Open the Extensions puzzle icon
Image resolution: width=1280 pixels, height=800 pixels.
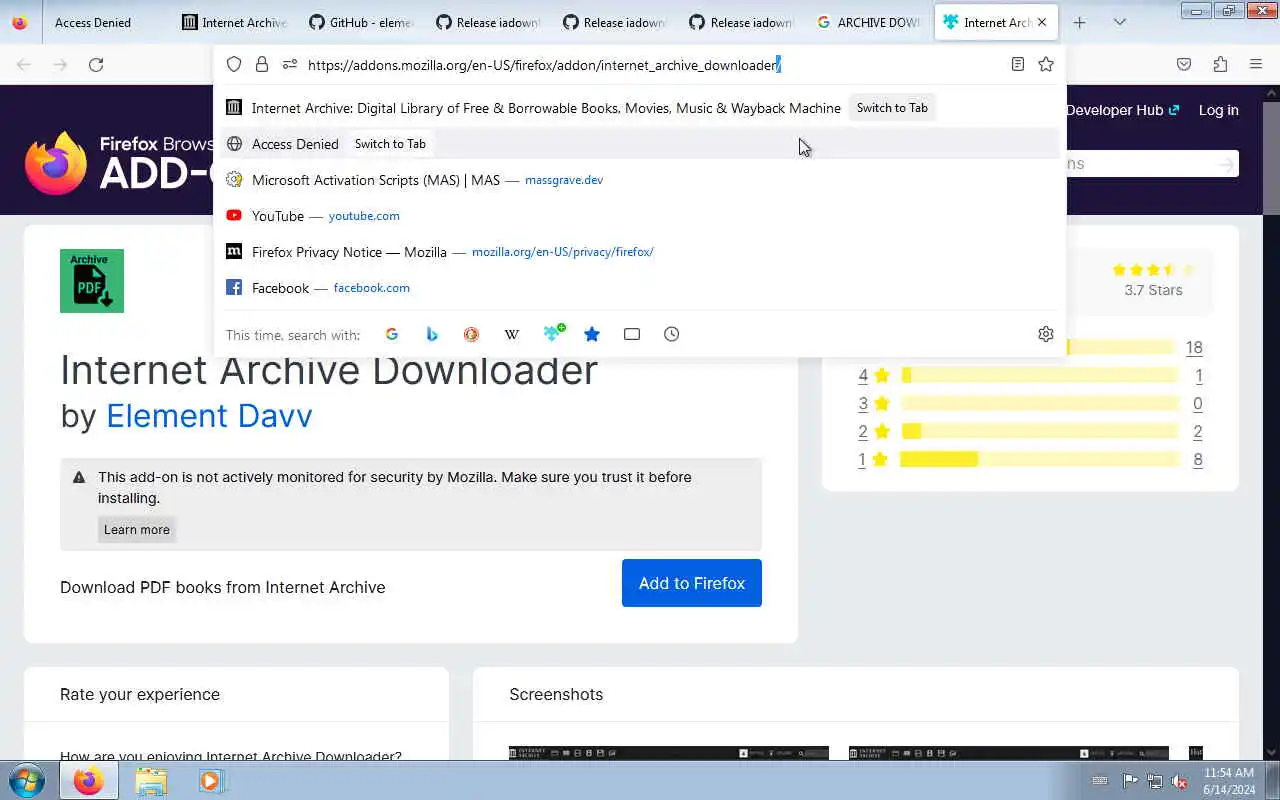(1220, 64)
